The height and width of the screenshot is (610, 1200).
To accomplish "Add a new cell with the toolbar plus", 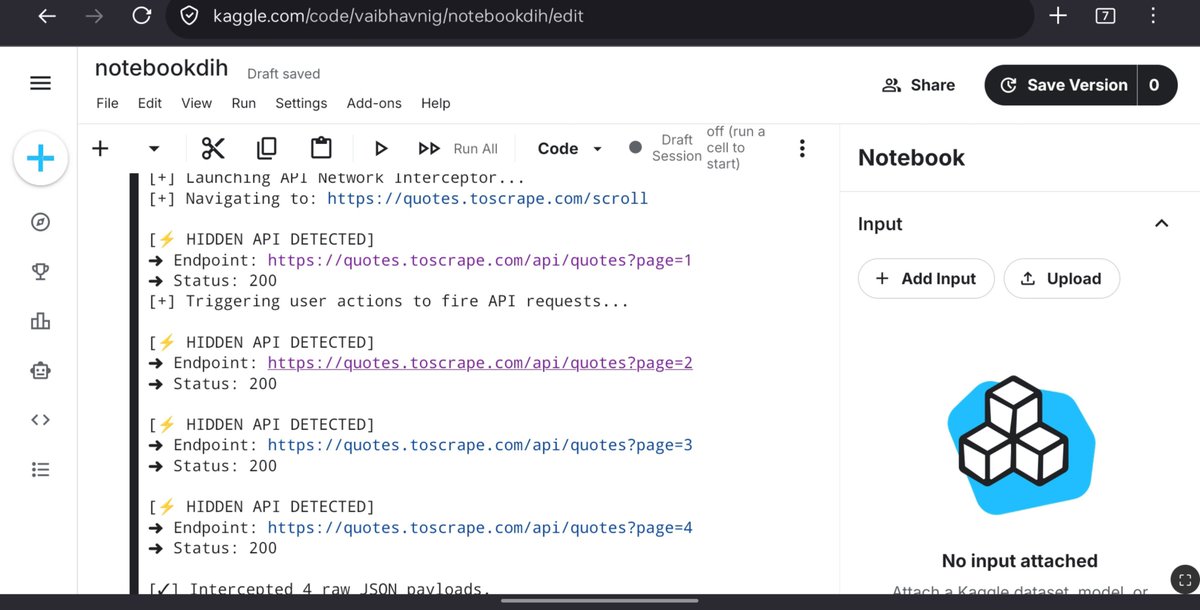I will 100,148.
